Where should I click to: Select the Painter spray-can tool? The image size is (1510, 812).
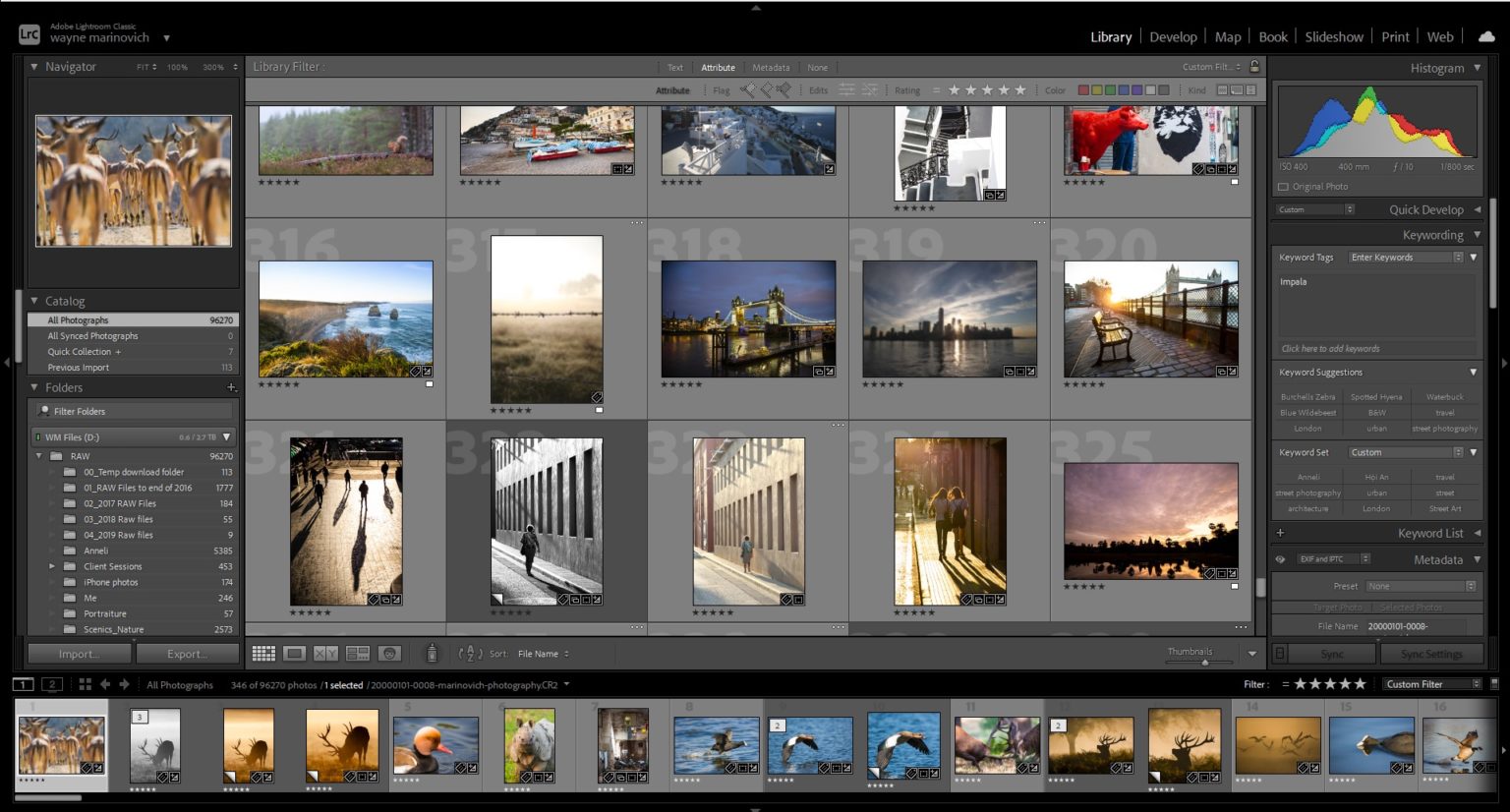pos(431,653)
